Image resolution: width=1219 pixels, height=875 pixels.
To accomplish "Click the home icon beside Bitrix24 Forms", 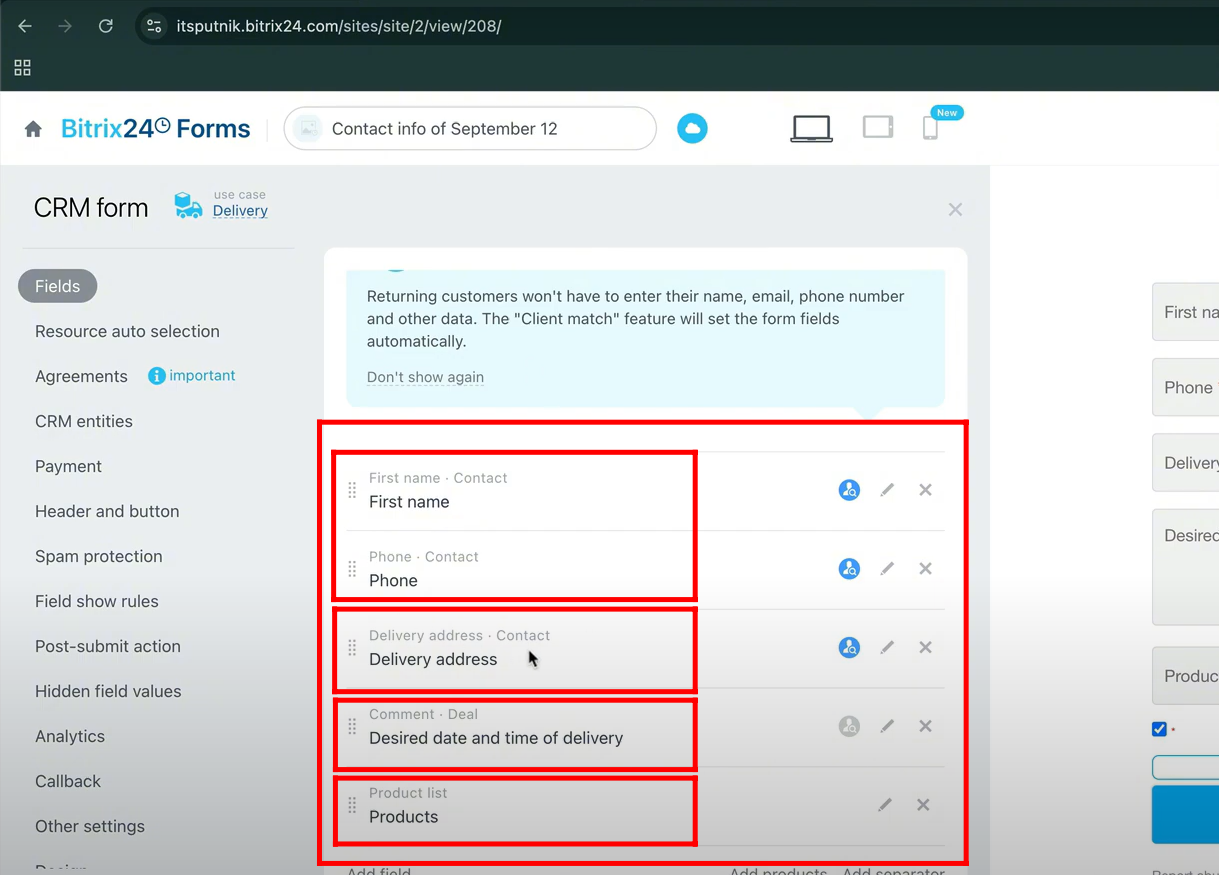I will (x=33, y=129).
